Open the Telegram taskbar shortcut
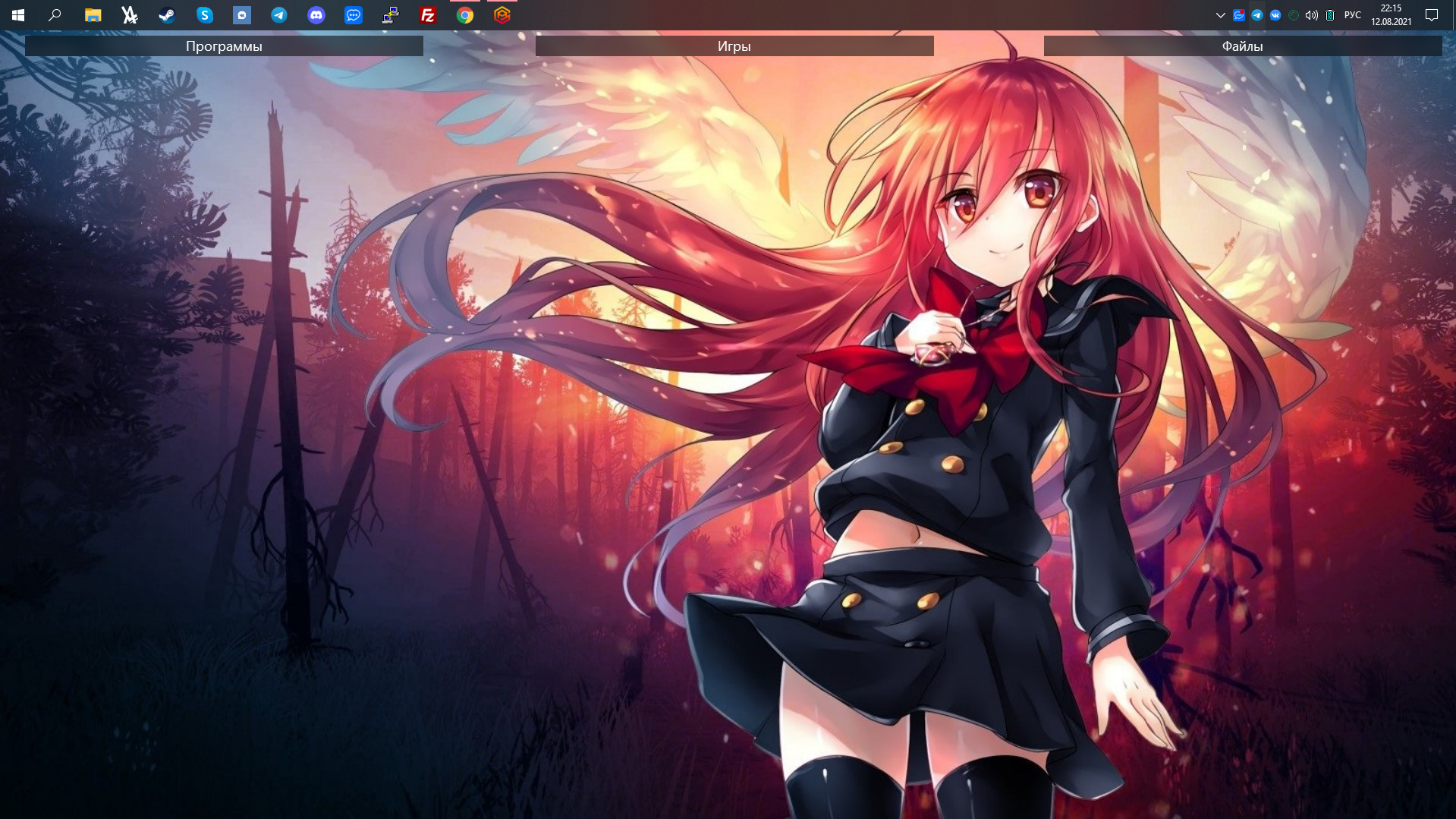 point(279,15)
